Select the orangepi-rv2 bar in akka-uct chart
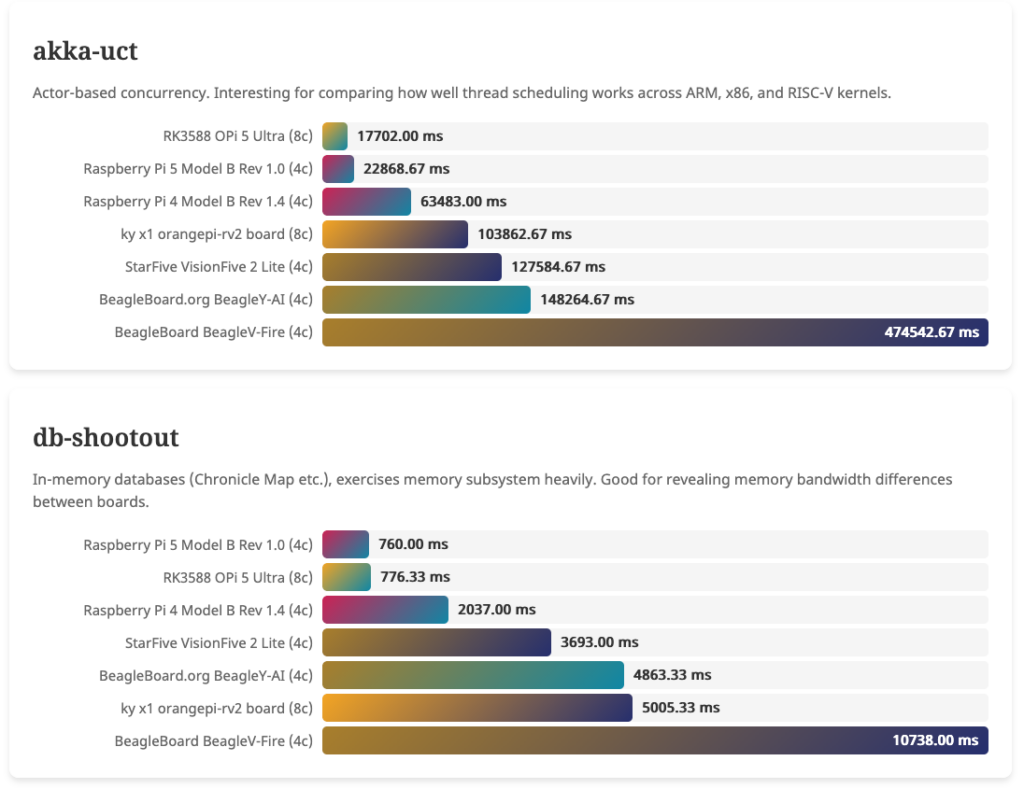This screenshot has height=789, width=1024. coord(395,234)
